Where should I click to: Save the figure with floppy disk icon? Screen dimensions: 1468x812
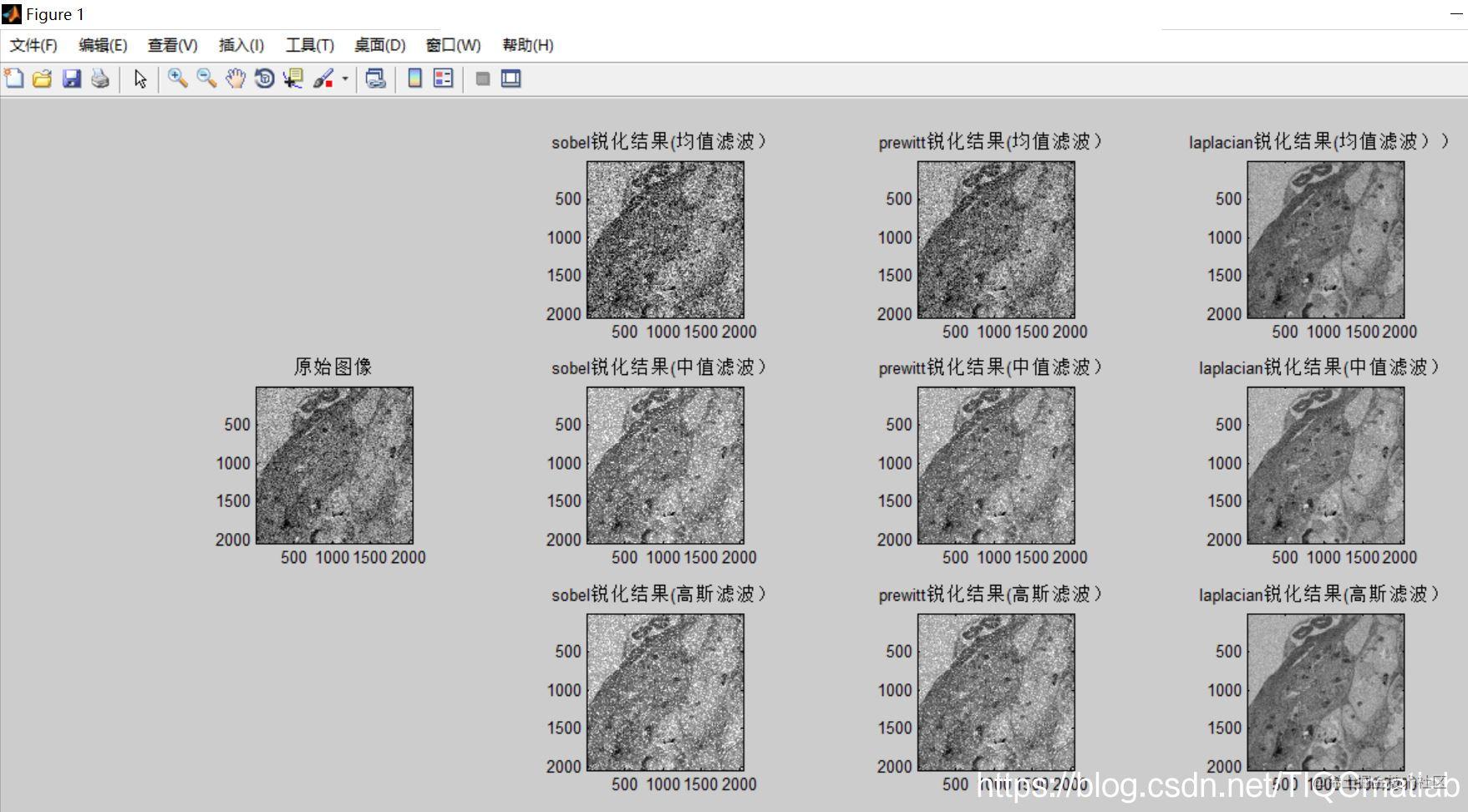click(x=72, y=79)
